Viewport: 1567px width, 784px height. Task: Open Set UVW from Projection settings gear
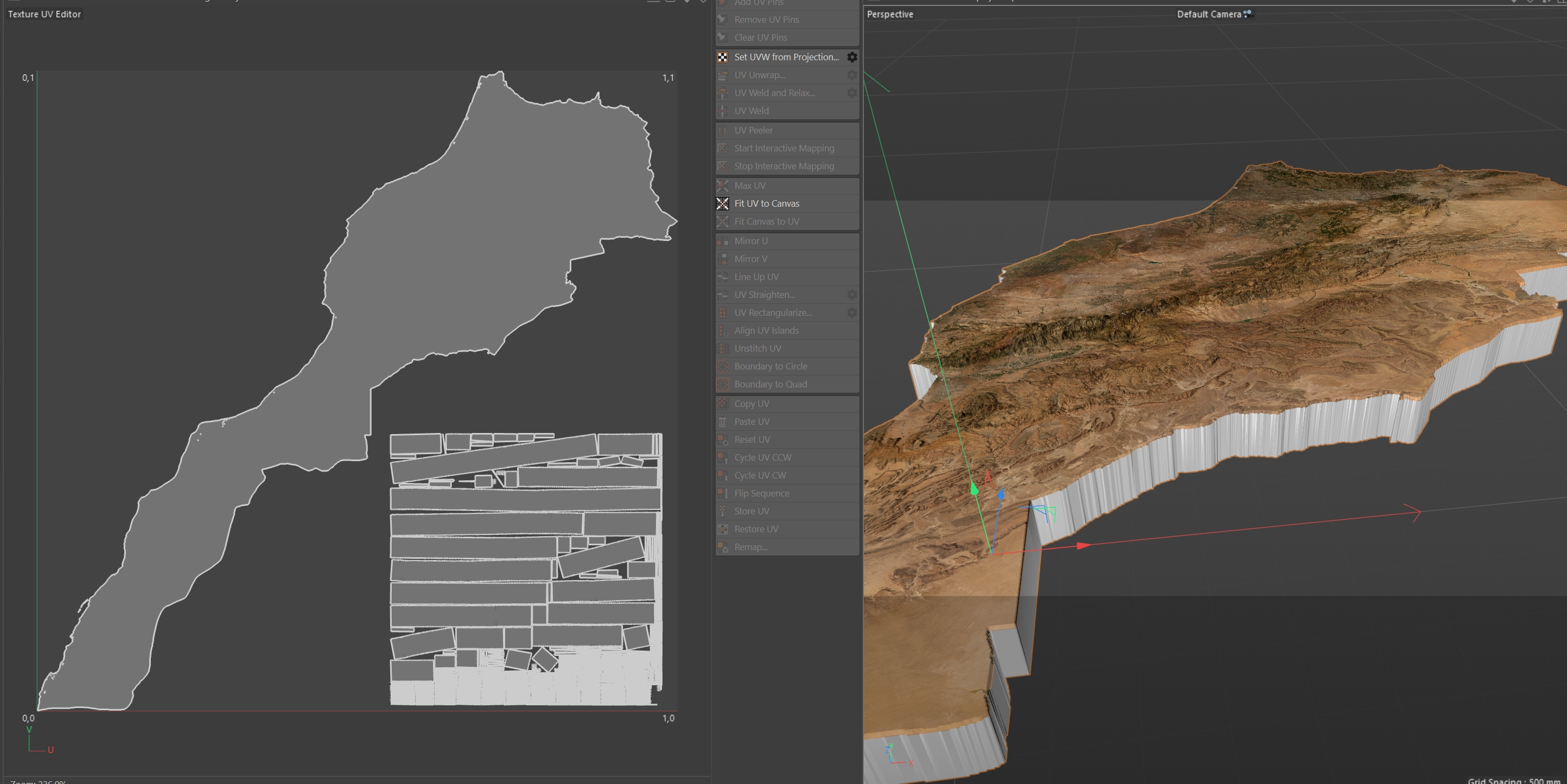click(852, 57)
